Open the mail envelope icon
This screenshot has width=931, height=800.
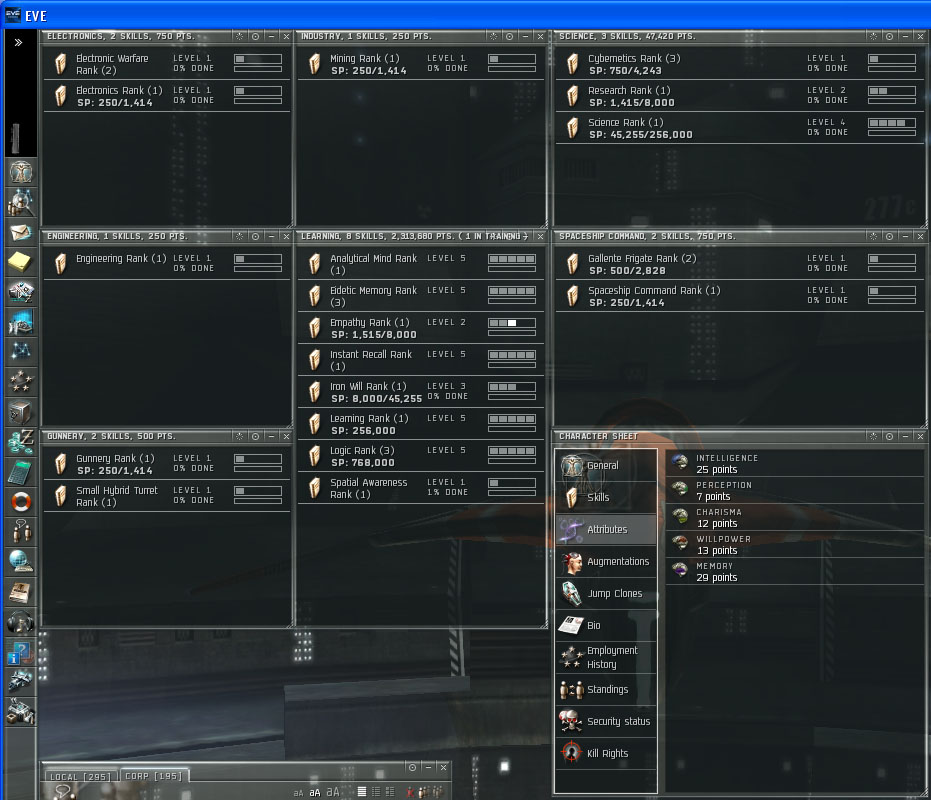pyautogui.click(x=21, y=232)
